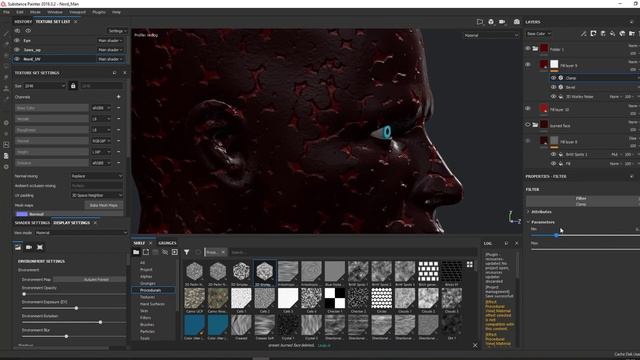
Task: Click the shelf folder browse icon
Action: 136,252
